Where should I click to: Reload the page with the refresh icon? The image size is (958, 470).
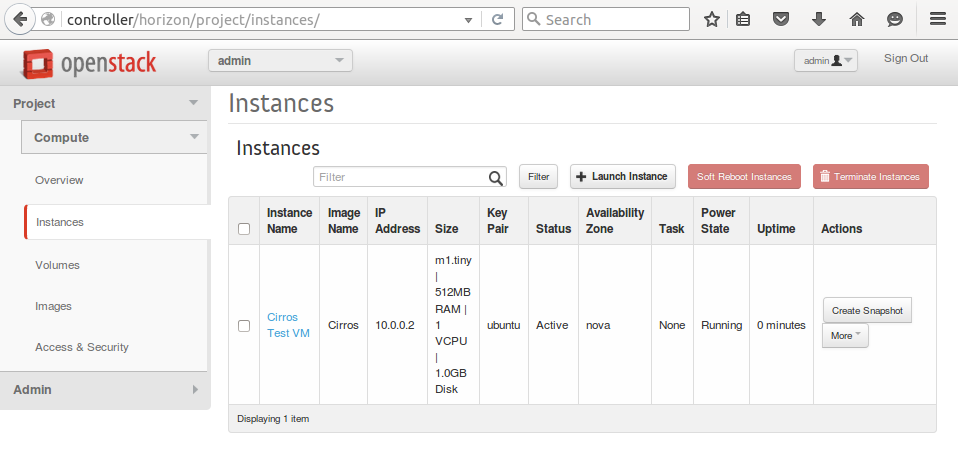point(498,19)
